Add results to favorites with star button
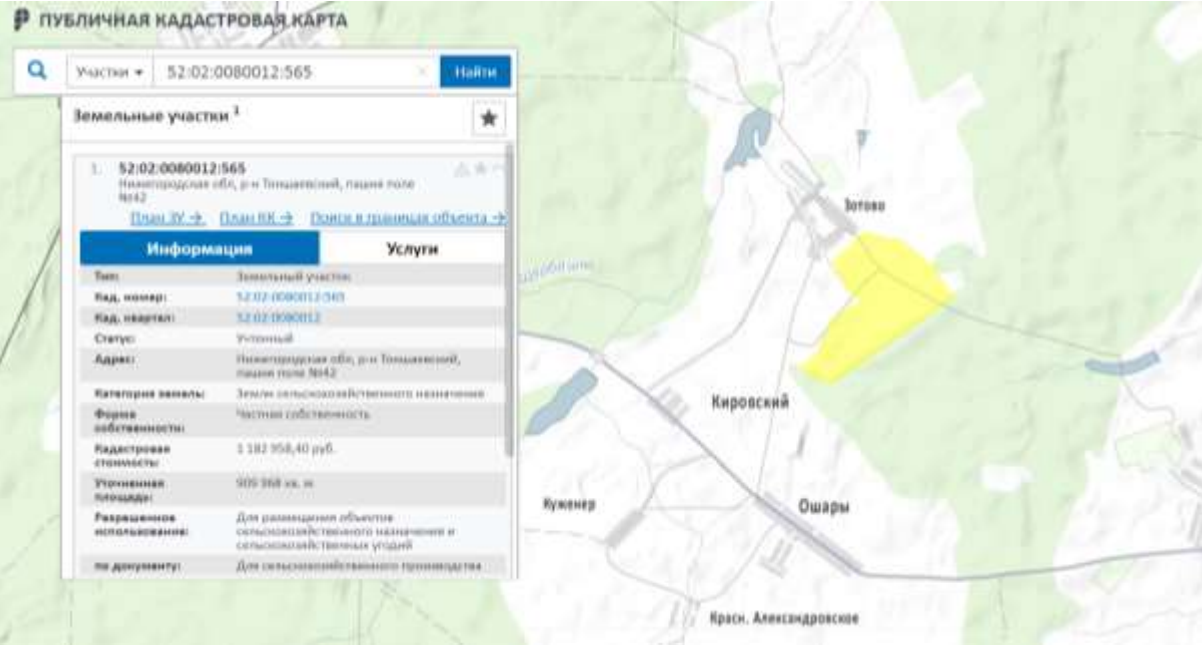 click(488, 118)
